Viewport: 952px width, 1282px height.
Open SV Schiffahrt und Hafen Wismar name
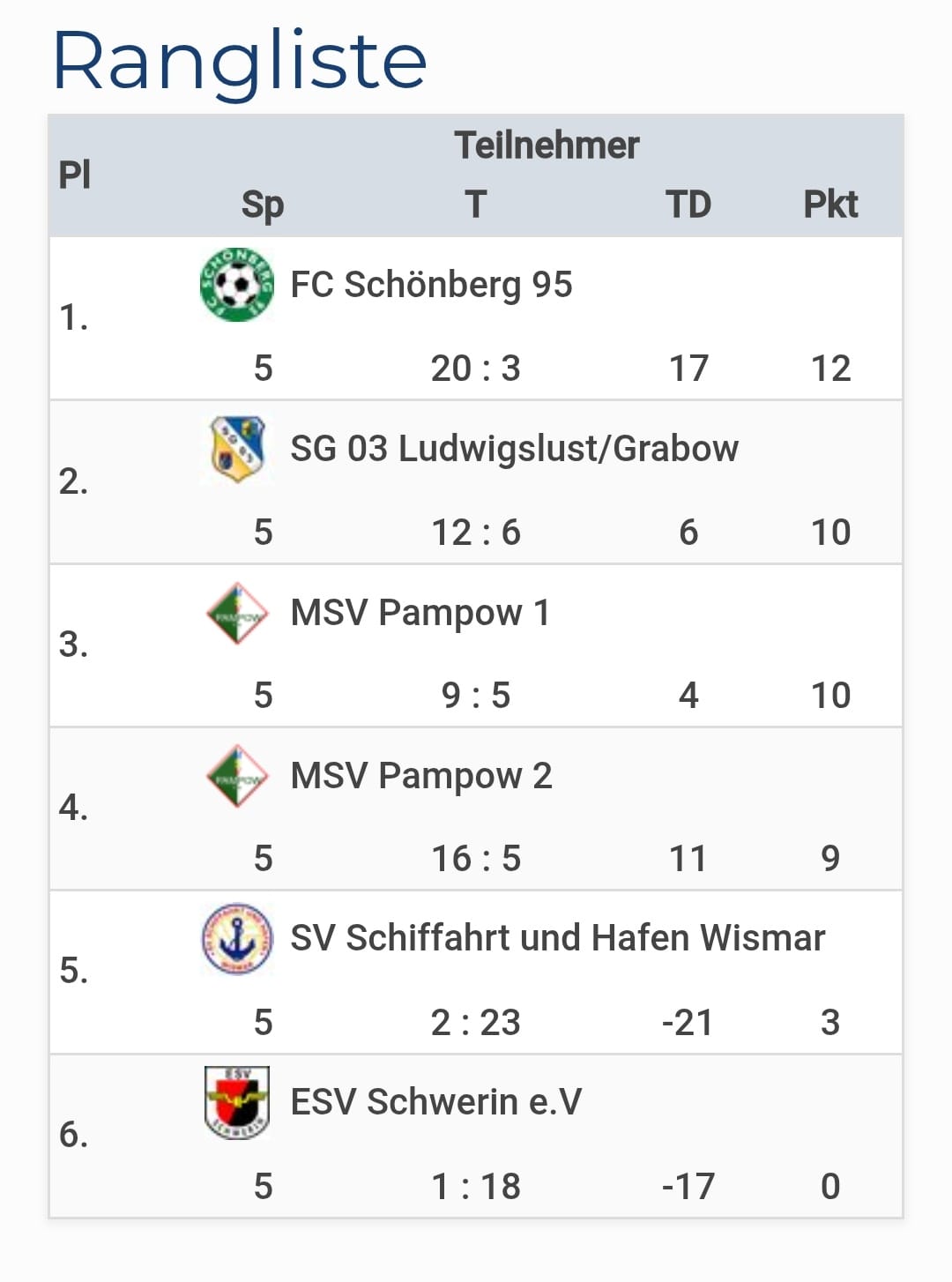(x=557, y=939)
